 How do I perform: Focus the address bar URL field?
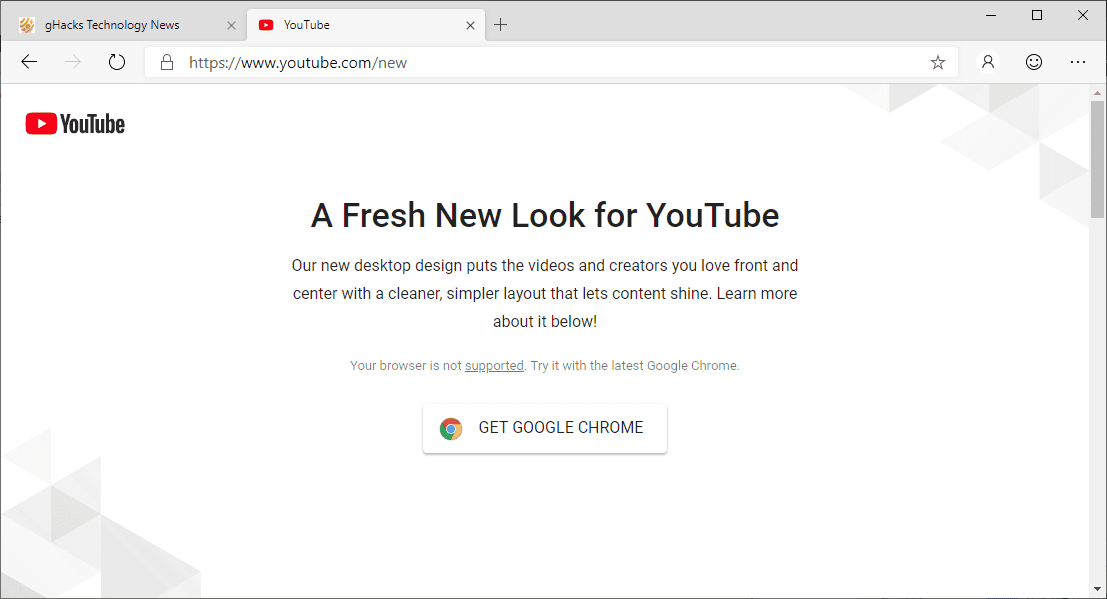(x=551, y=62)
